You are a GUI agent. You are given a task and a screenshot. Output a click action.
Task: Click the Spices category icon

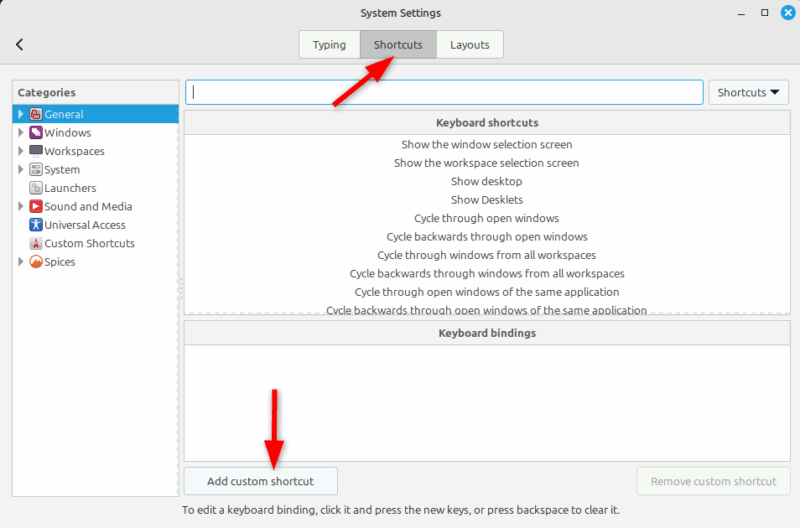36,262
